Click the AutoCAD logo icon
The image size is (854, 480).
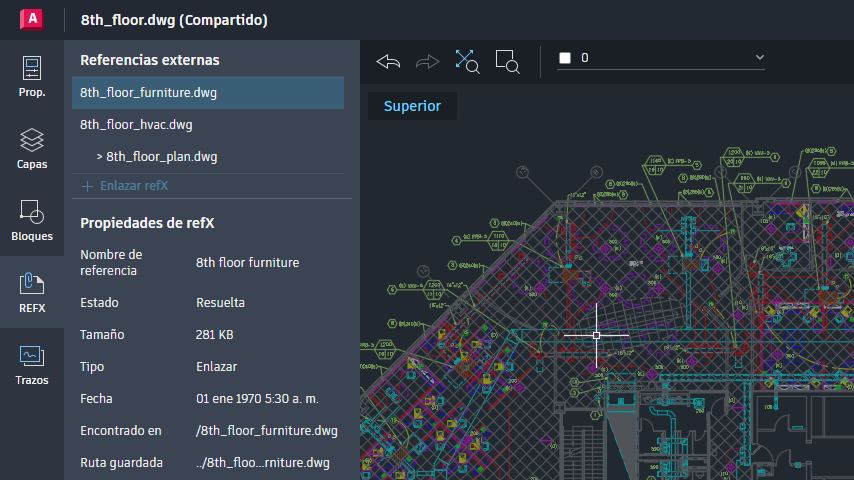[32, 20]
